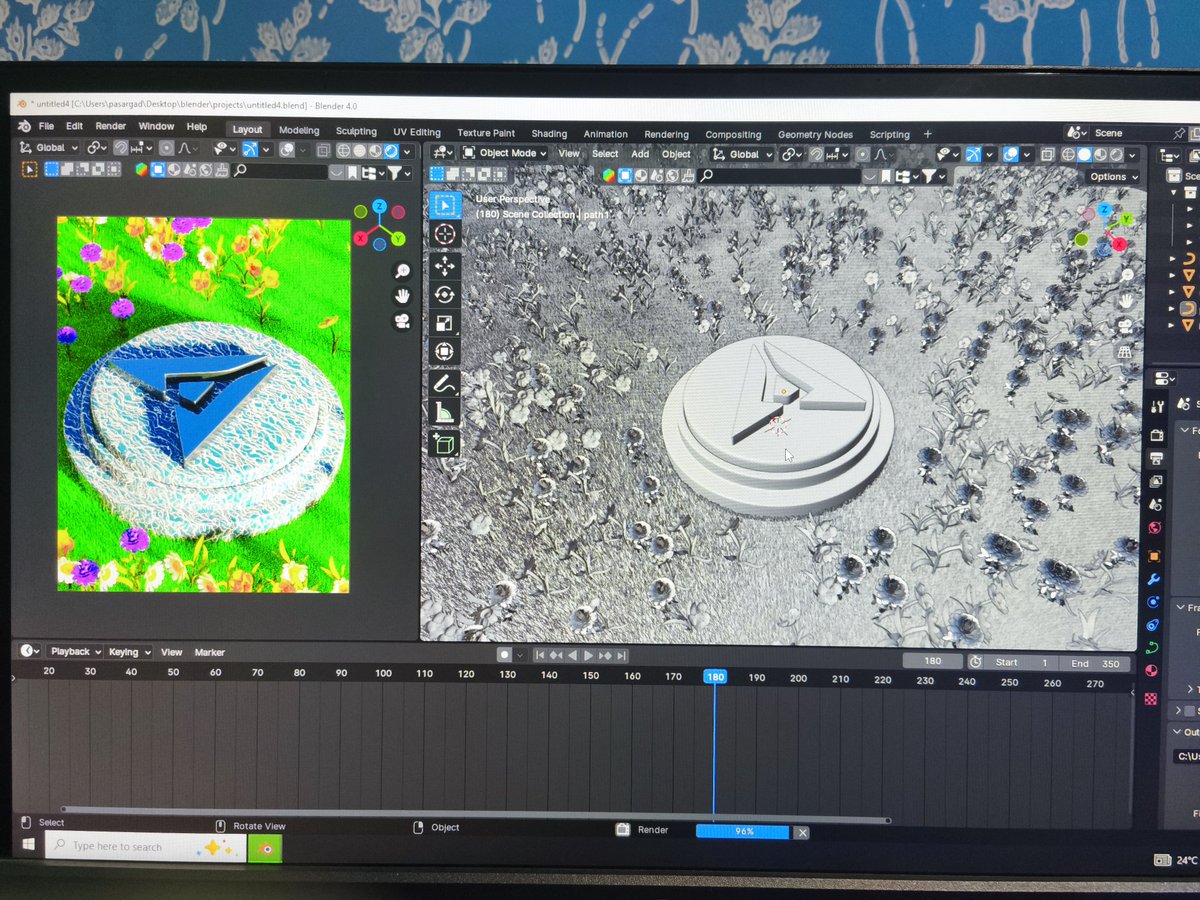
Task: Click the timeline horizontal scrollbar
Action: coord(475,815)
